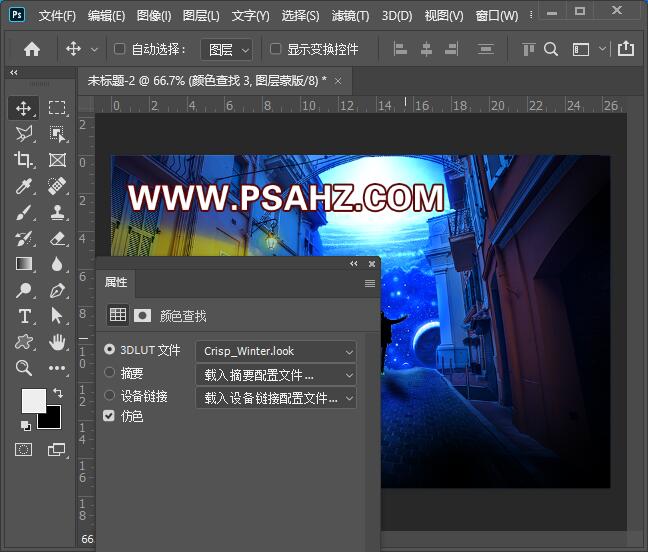Swap foreground and background colors
648x552 pixels.
point(58,392)
